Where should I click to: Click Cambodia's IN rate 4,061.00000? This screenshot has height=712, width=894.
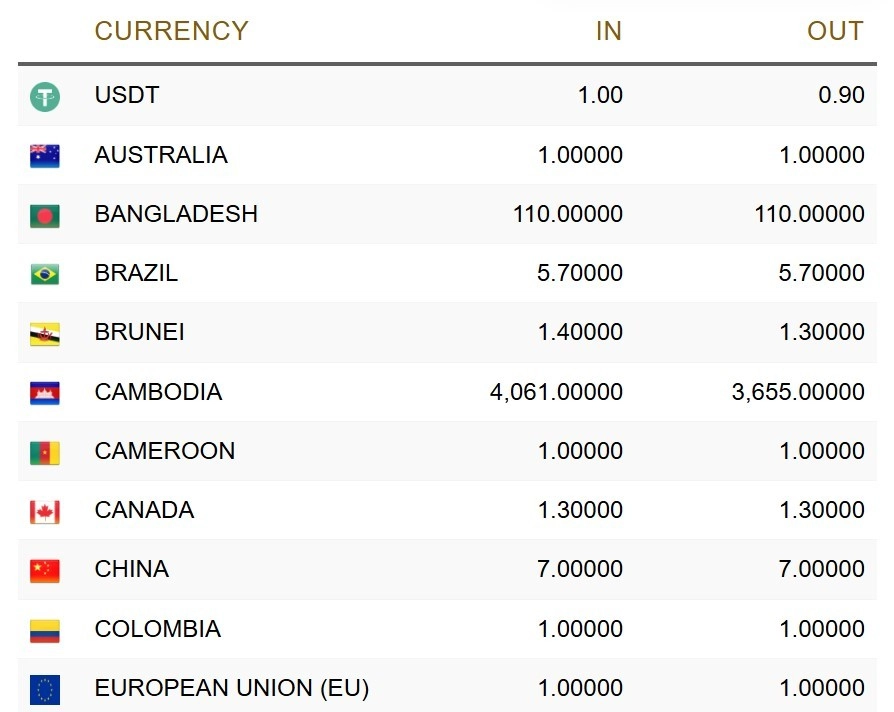556,392
